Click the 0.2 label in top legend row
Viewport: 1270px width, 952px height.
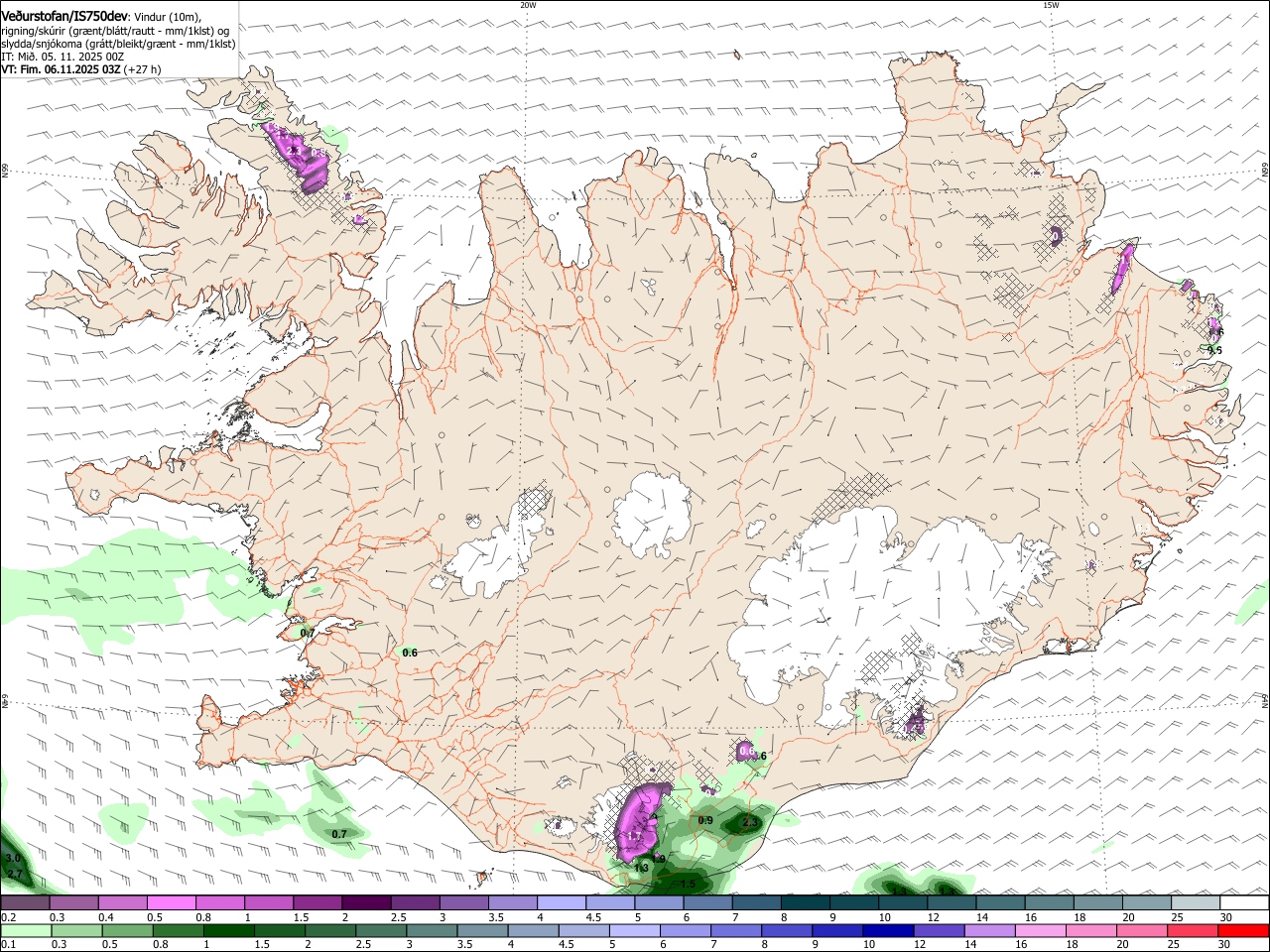pos(8,918)
